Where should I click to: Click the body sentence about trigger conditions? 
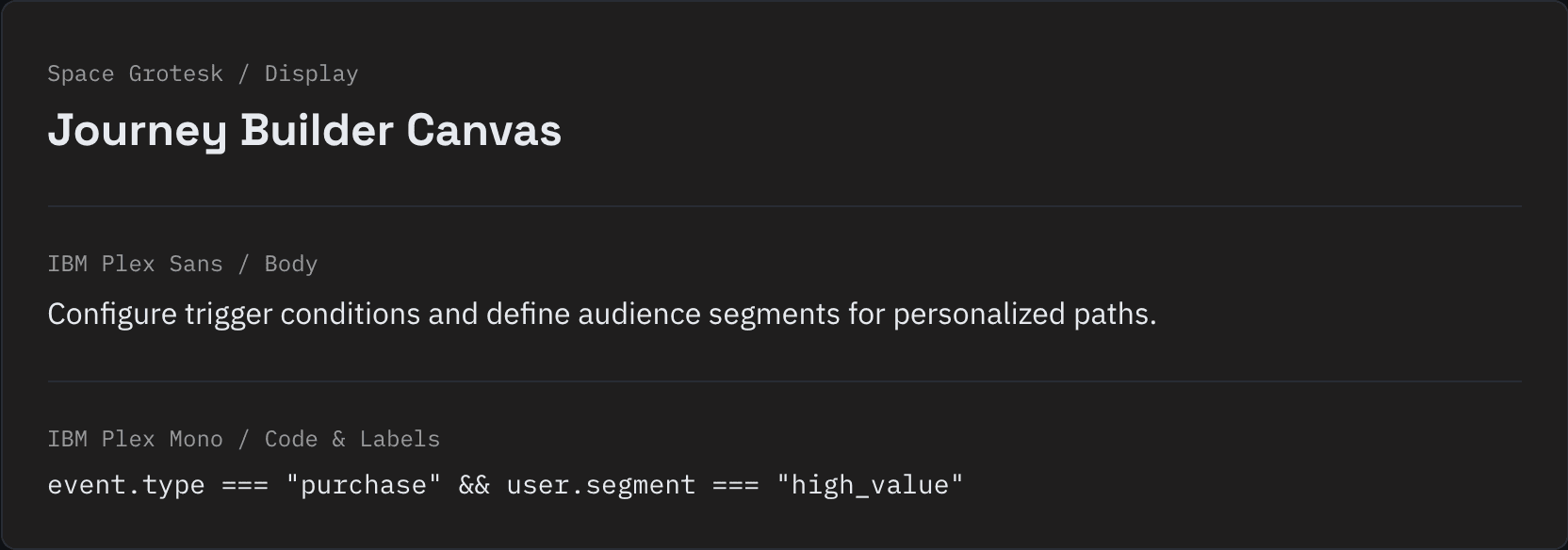601,315
